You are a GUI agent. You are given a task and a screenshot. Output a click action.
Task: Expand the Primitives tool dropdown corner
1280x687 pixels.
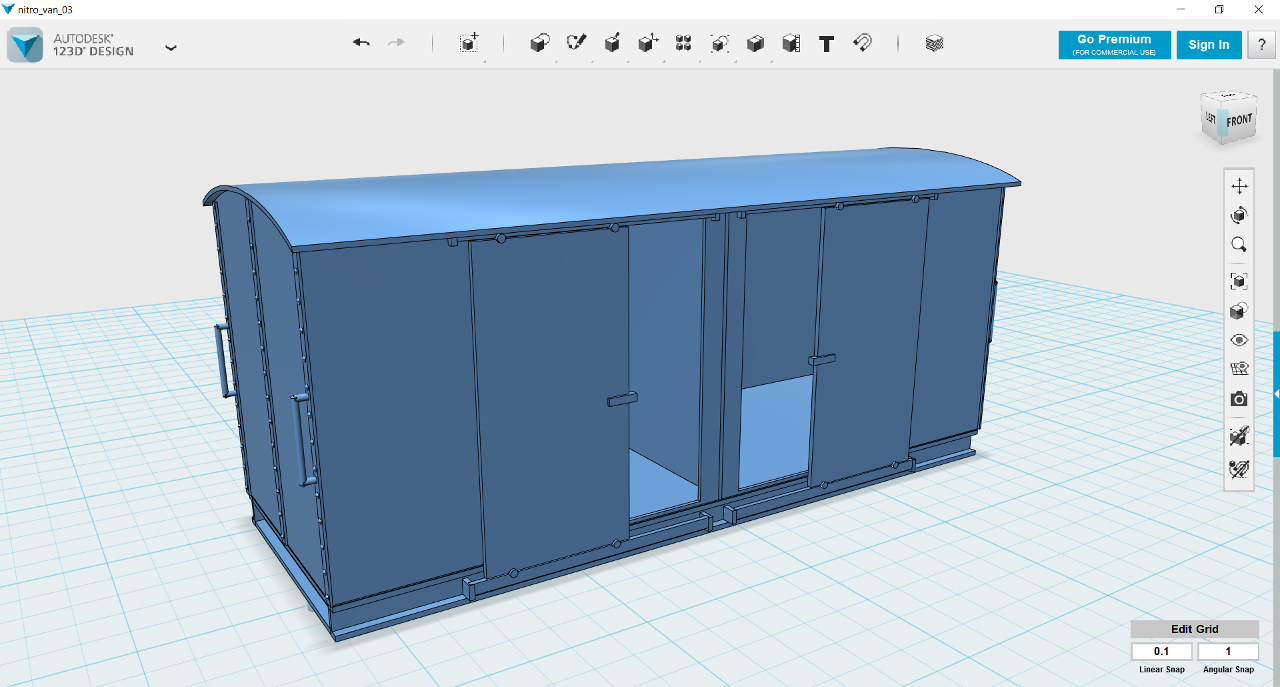(x=555, y=60)
